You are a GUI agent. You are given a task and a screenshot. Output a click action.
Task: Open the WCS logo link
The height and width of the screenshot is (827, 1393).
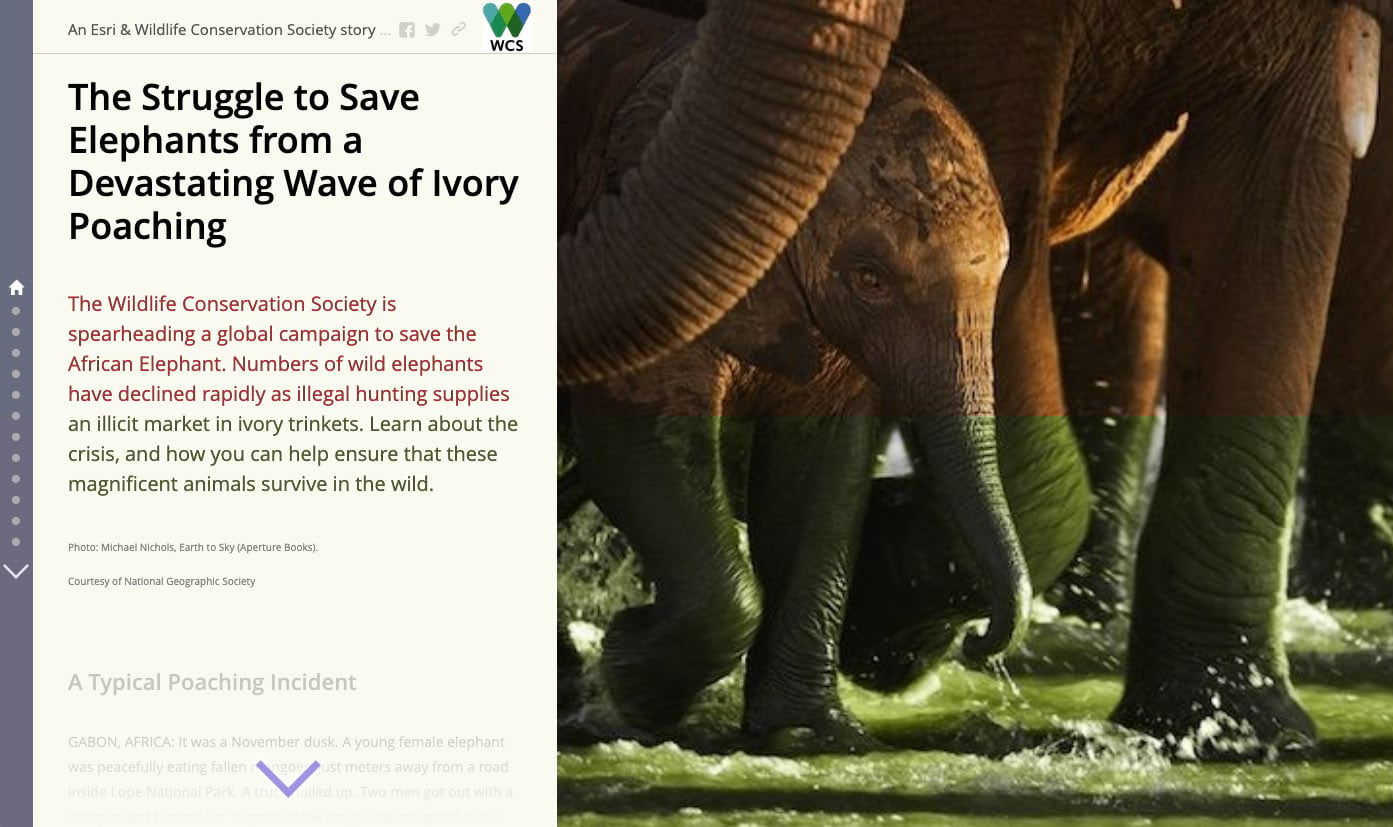(507, 27)
